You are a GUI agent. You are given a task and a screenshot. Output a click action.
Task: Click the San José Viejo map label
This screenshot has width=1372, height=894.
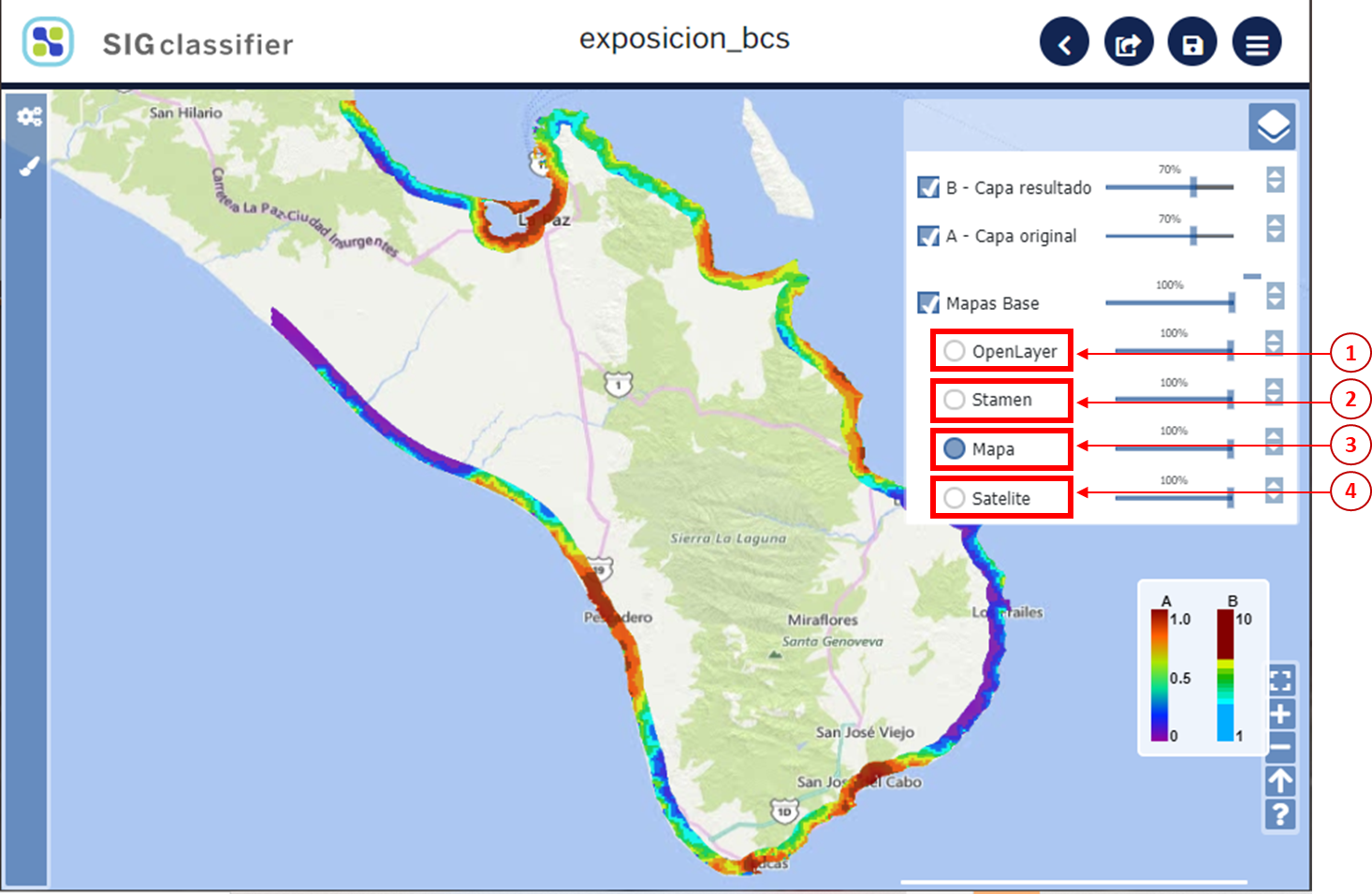pyautogui.click(x=865, y=732)
